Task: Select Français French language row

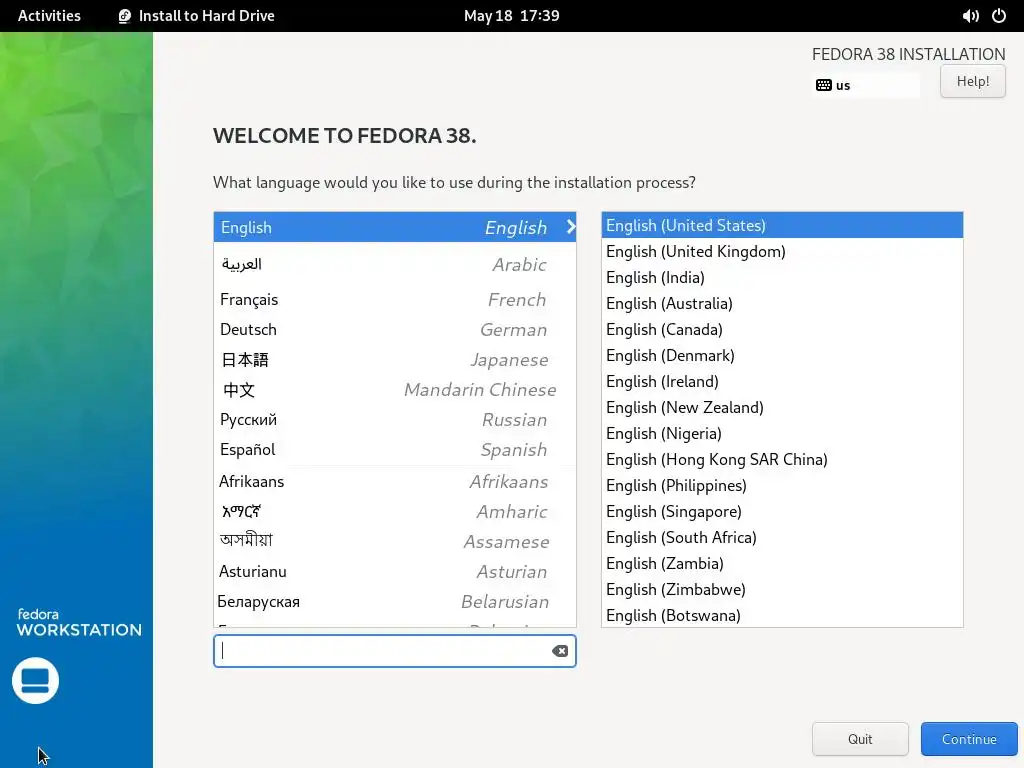Action: (395, 300)
